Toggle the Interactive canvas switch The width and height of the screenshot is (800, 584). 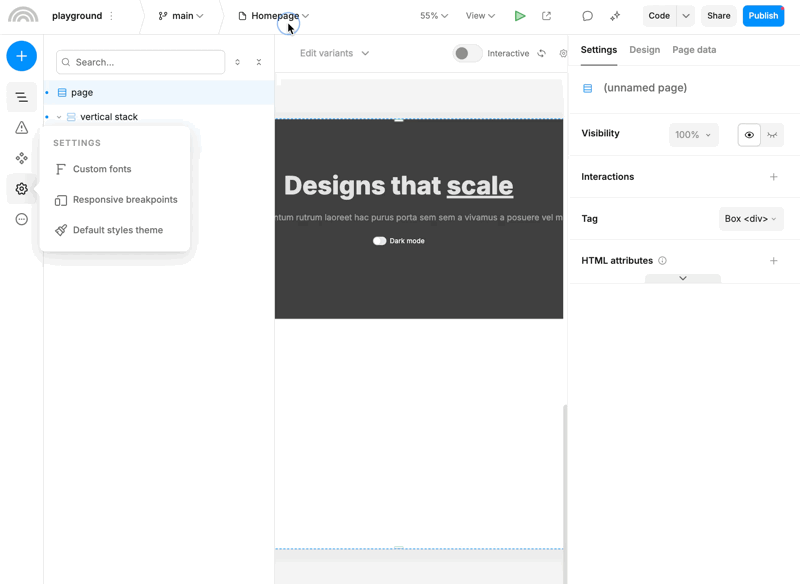[x=467, y=54]
